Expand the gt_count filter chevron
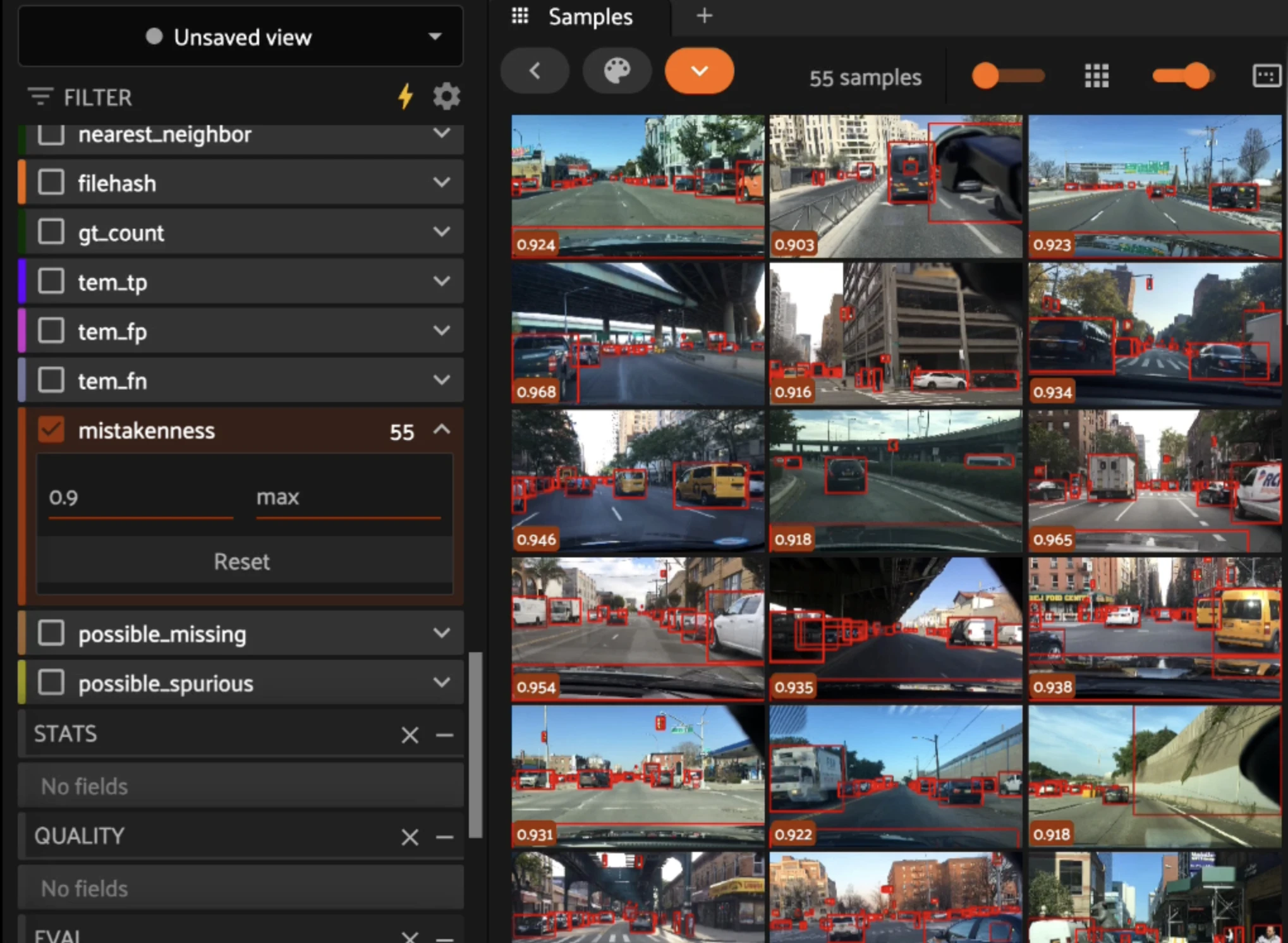Image resolution: width=1288 pixels, height=943 pixels. 442,232
